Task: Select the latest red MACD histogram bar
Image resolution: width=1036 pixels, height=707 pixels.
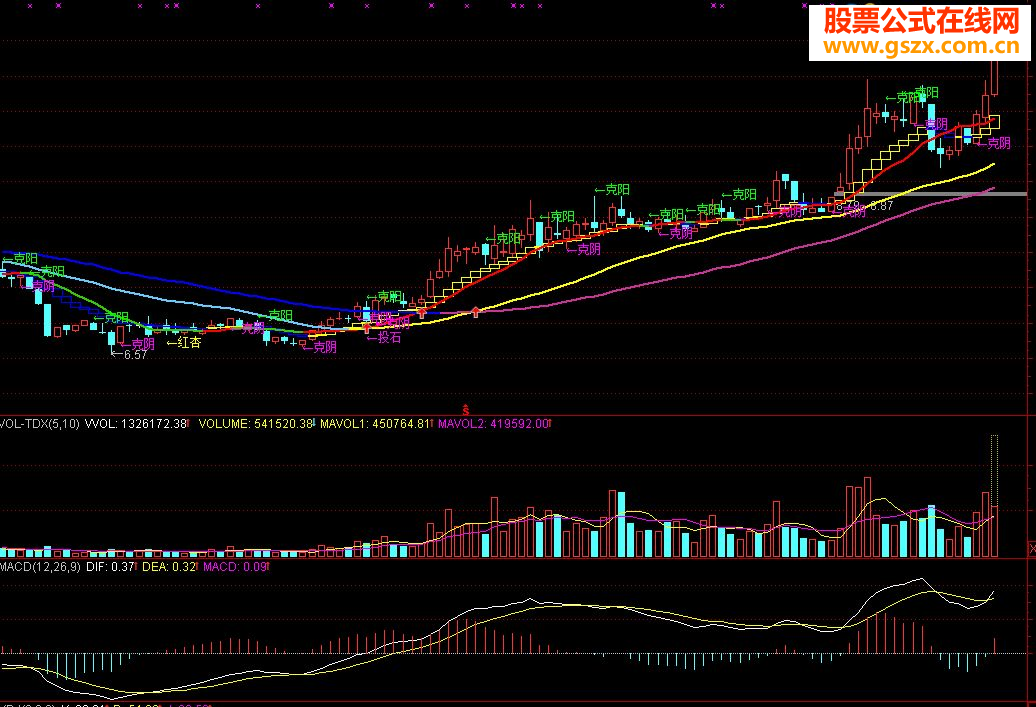Action: (x=994, y=646)
